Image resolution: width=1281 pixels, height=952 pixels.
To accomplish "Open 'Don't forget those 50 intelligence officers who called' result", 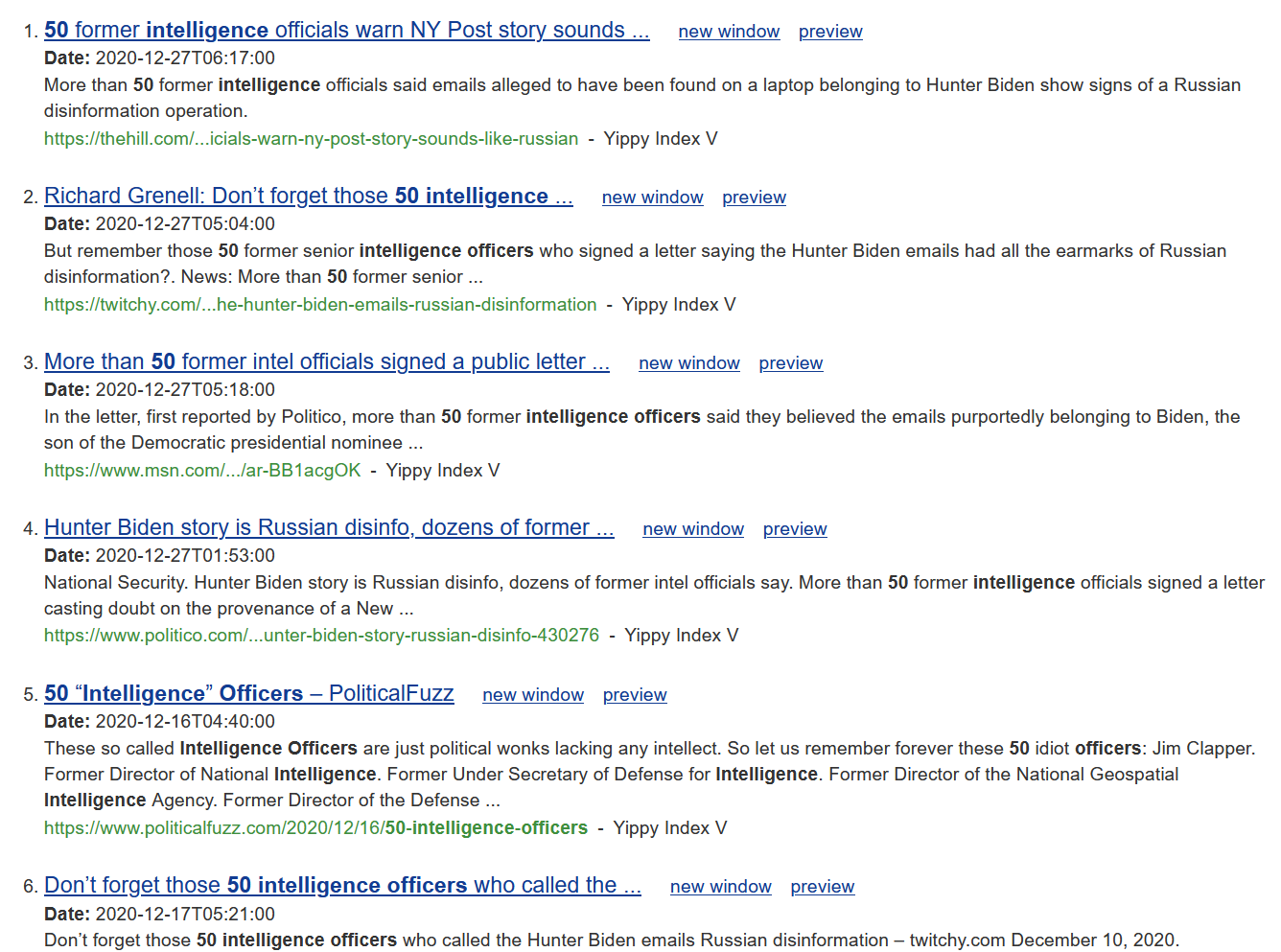I will pyautogui.click(x=342, y=886).
